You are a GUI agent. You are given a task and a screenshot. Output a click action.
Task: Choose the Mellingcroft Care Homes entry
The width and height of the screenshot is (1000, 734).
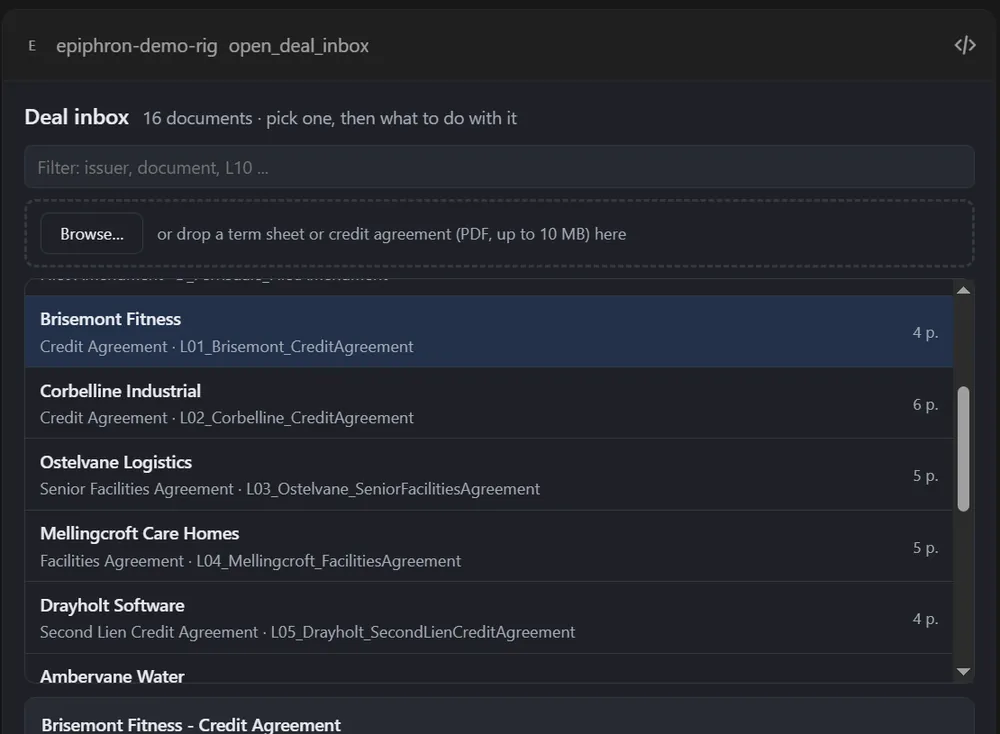point(489,546)
